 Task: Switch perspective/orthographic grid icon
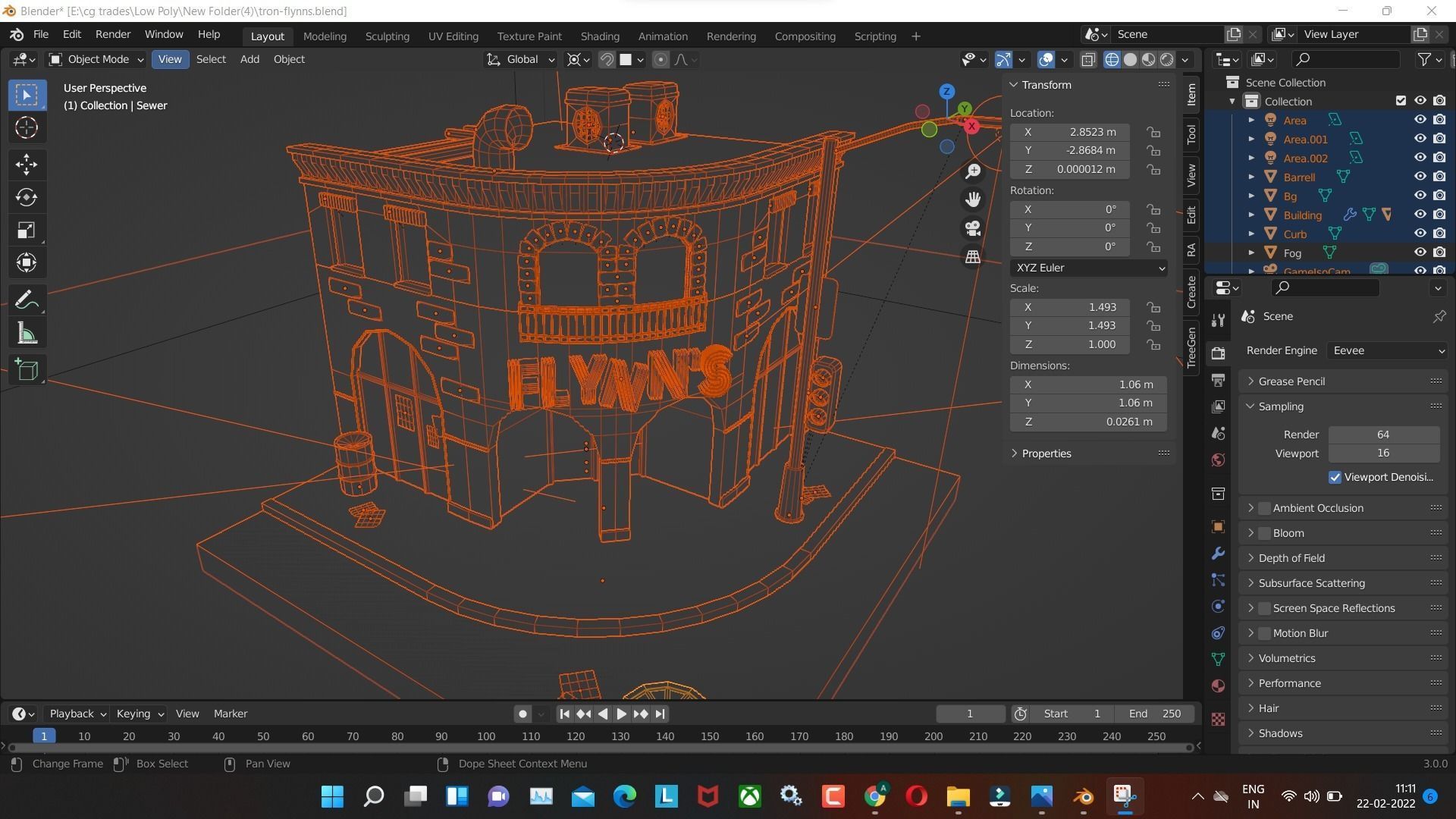coord(973,257)
